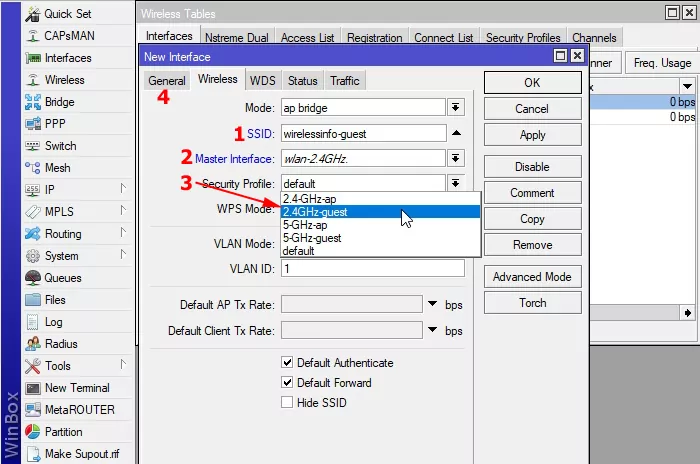Open the Queues sidebar icon

33,278
